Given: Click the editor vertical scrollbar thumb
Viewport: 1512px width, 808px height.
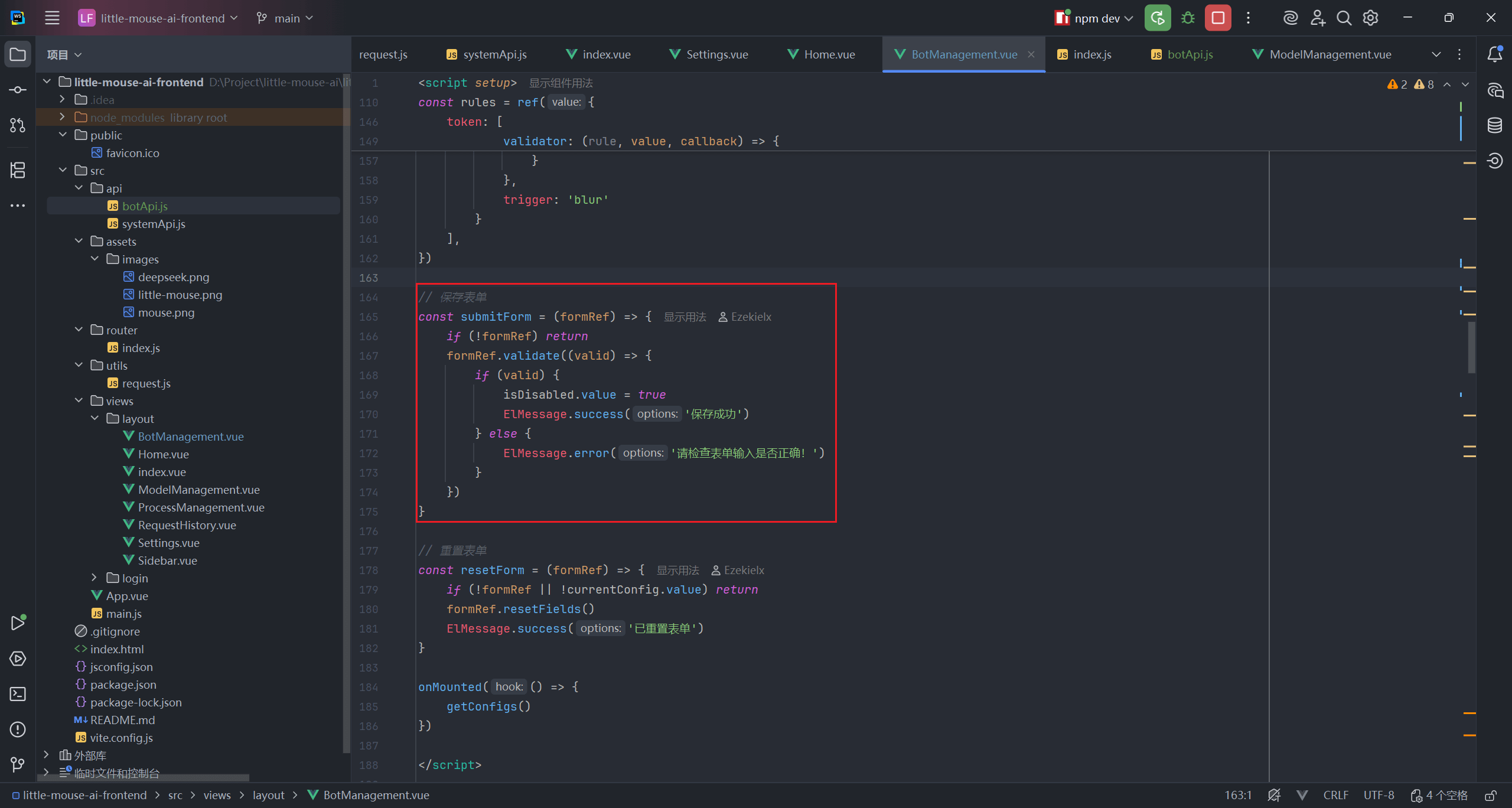Looking at the screenshot, I should point(1471,347).
